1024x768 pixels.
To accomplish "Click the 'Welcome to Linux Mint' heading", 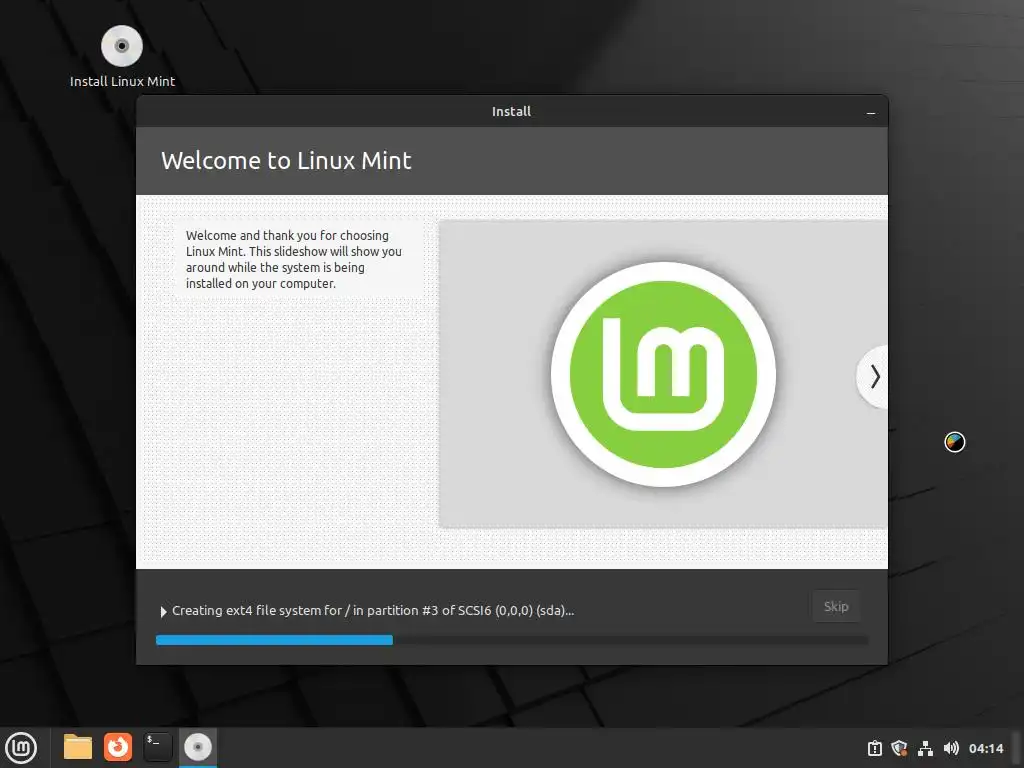I will pos(286,161).
